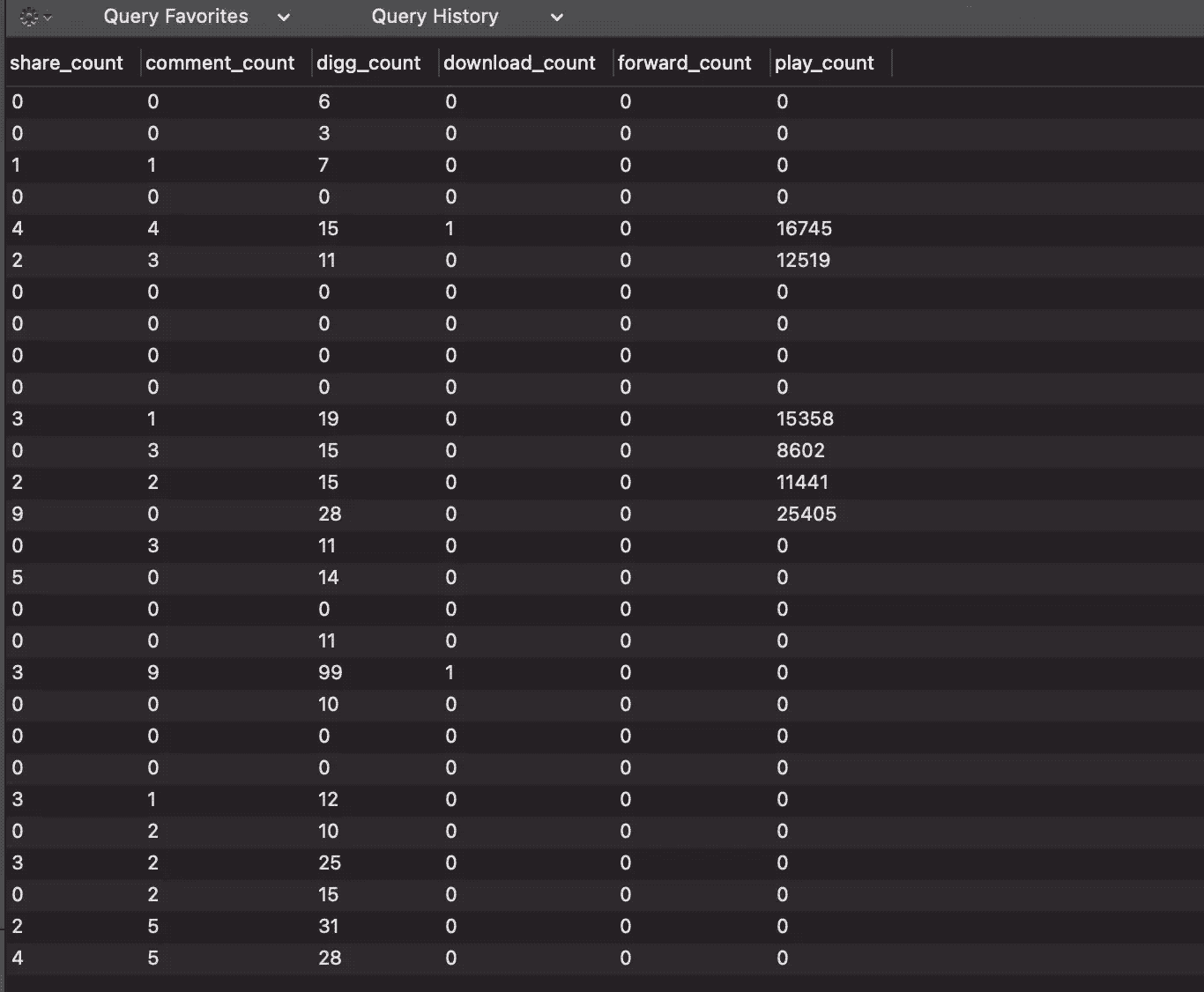Click the gear settings icon
Screen dimensions: 1204x992
pyautogui.click(x=30, y=17)
